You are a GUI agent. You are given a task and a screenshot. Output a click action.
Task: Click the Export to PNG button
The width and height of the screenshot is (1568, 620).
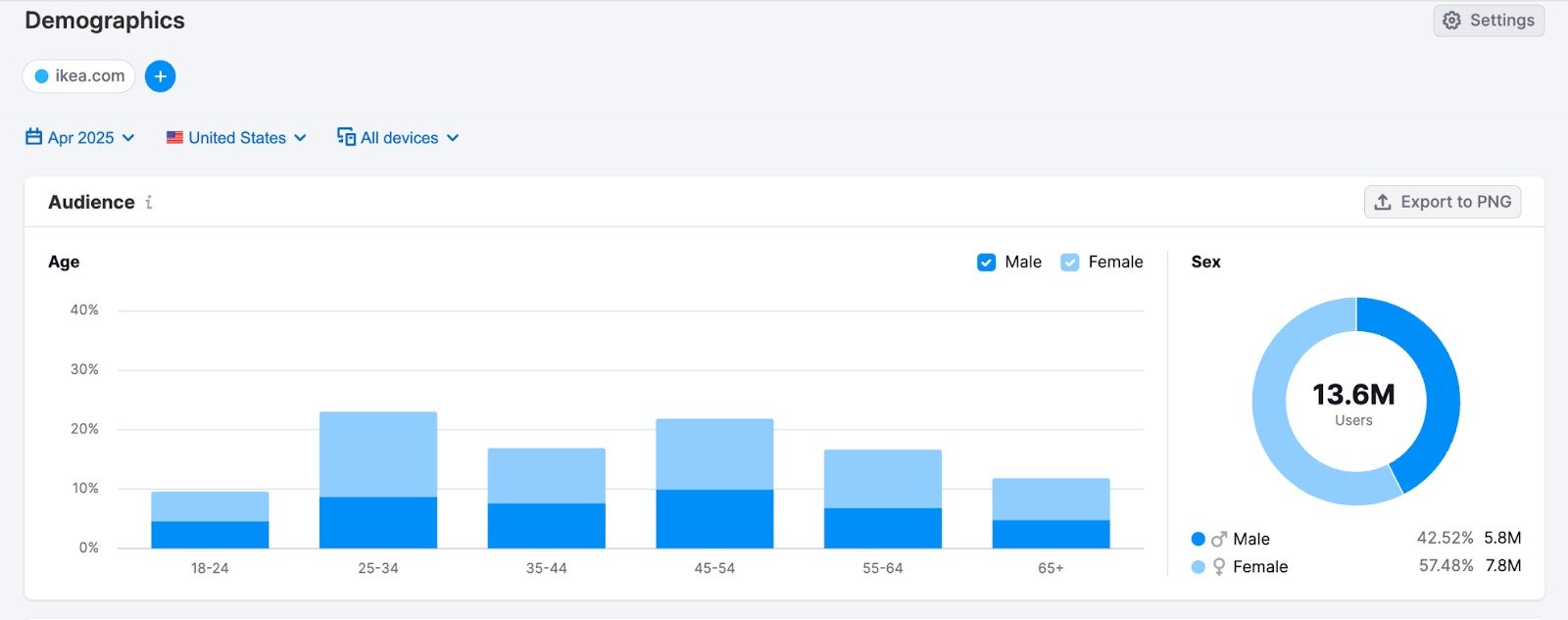(x=1443, y=202)
